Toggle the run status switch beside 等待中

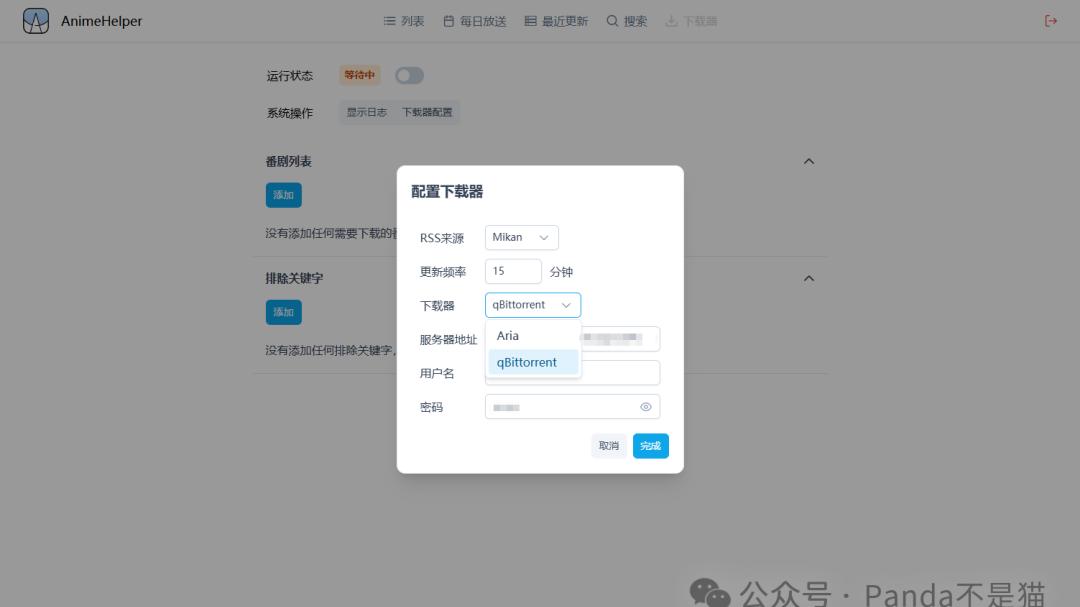pyautogui.click(x=408, y=75)
